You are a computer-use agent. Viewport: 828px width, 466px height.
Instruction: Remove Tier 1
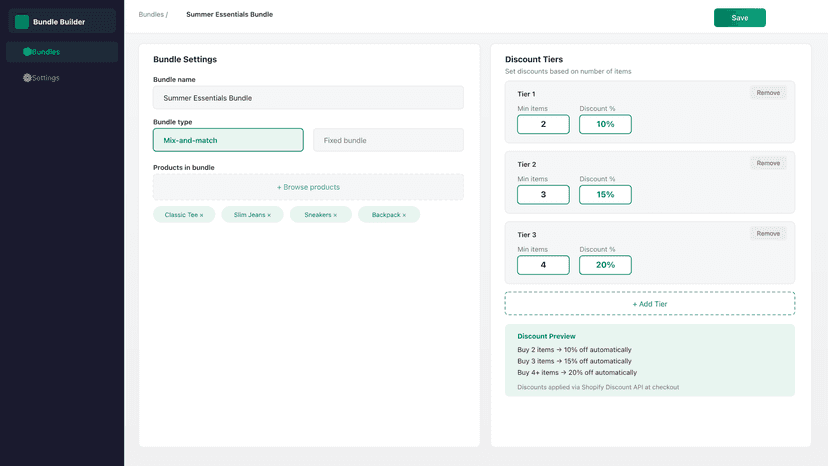click(x=768, y=92)
